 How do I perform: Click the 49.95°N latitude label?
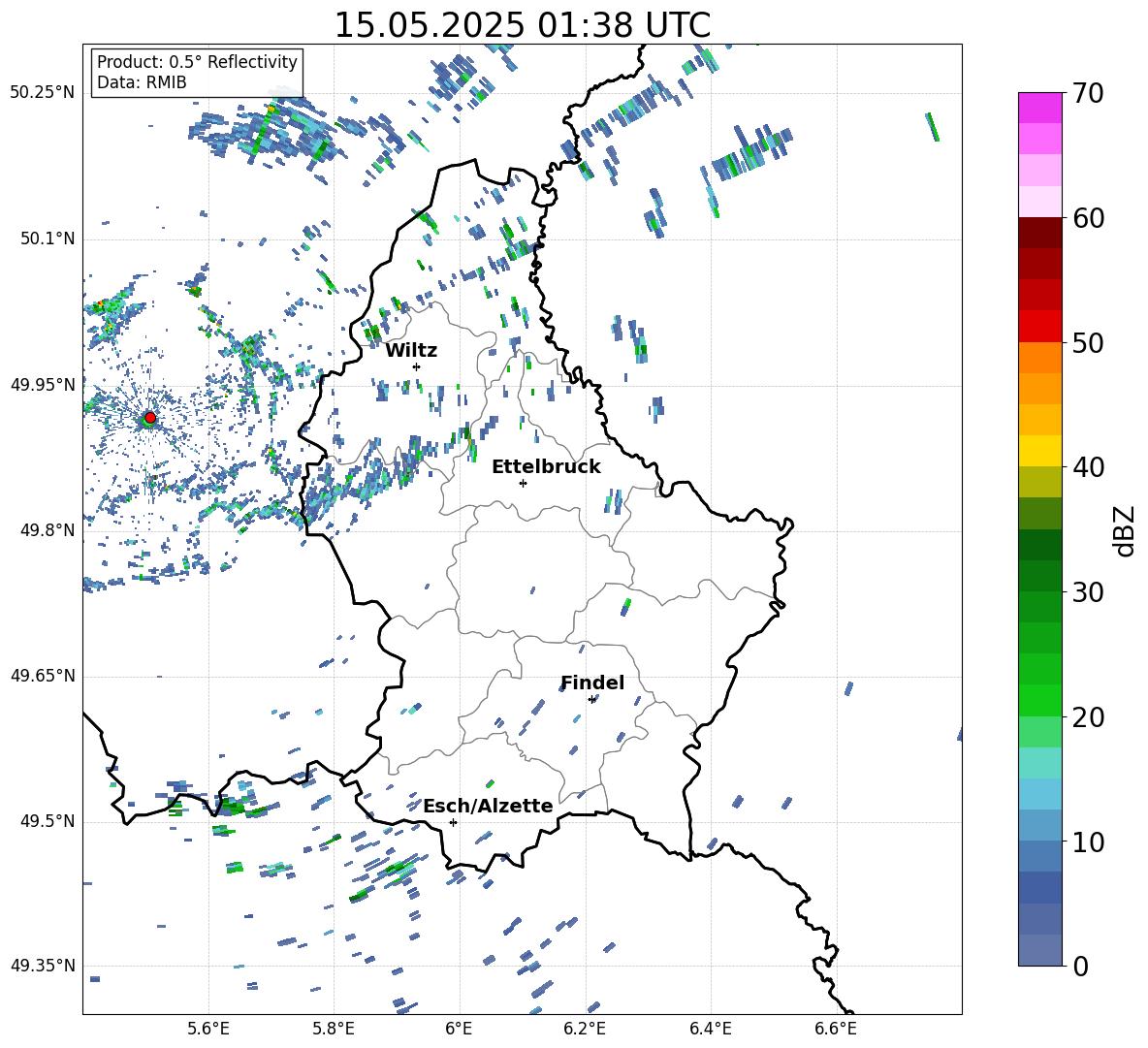pos(43,385)
